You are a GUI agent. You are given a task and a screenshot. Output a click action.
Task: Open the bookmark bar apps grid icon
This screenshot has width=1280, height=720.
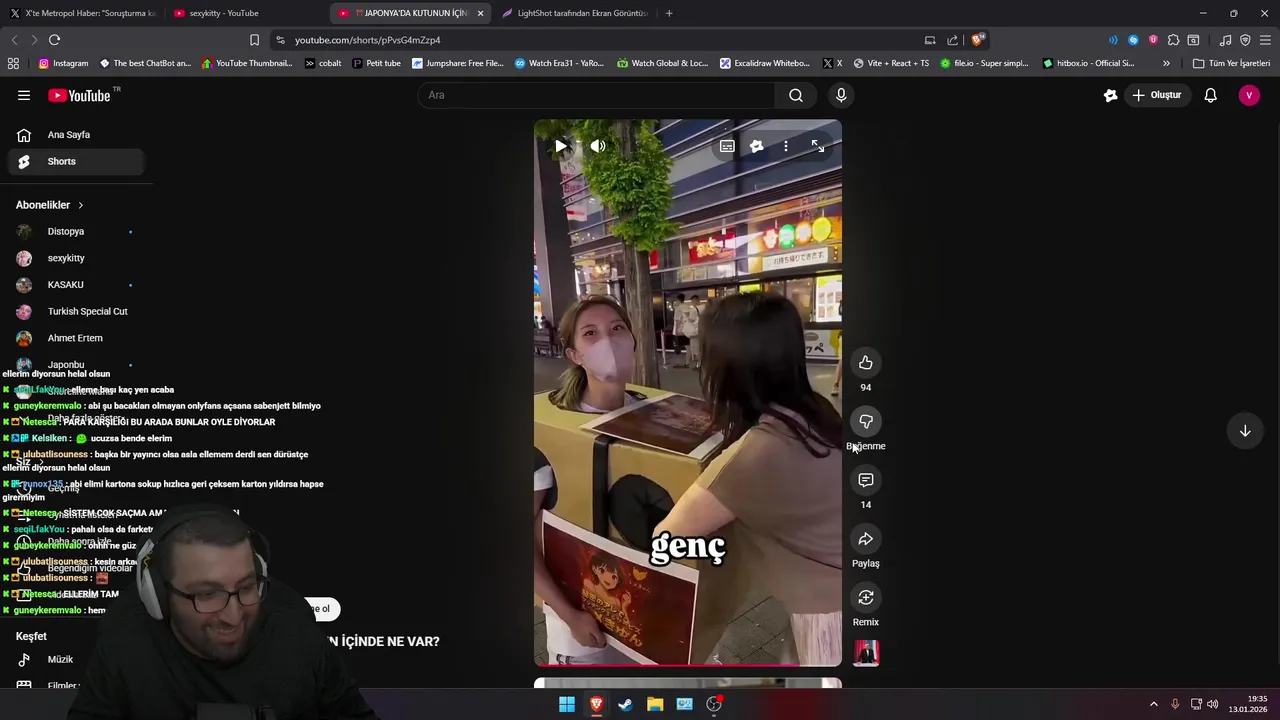[13, 63]
